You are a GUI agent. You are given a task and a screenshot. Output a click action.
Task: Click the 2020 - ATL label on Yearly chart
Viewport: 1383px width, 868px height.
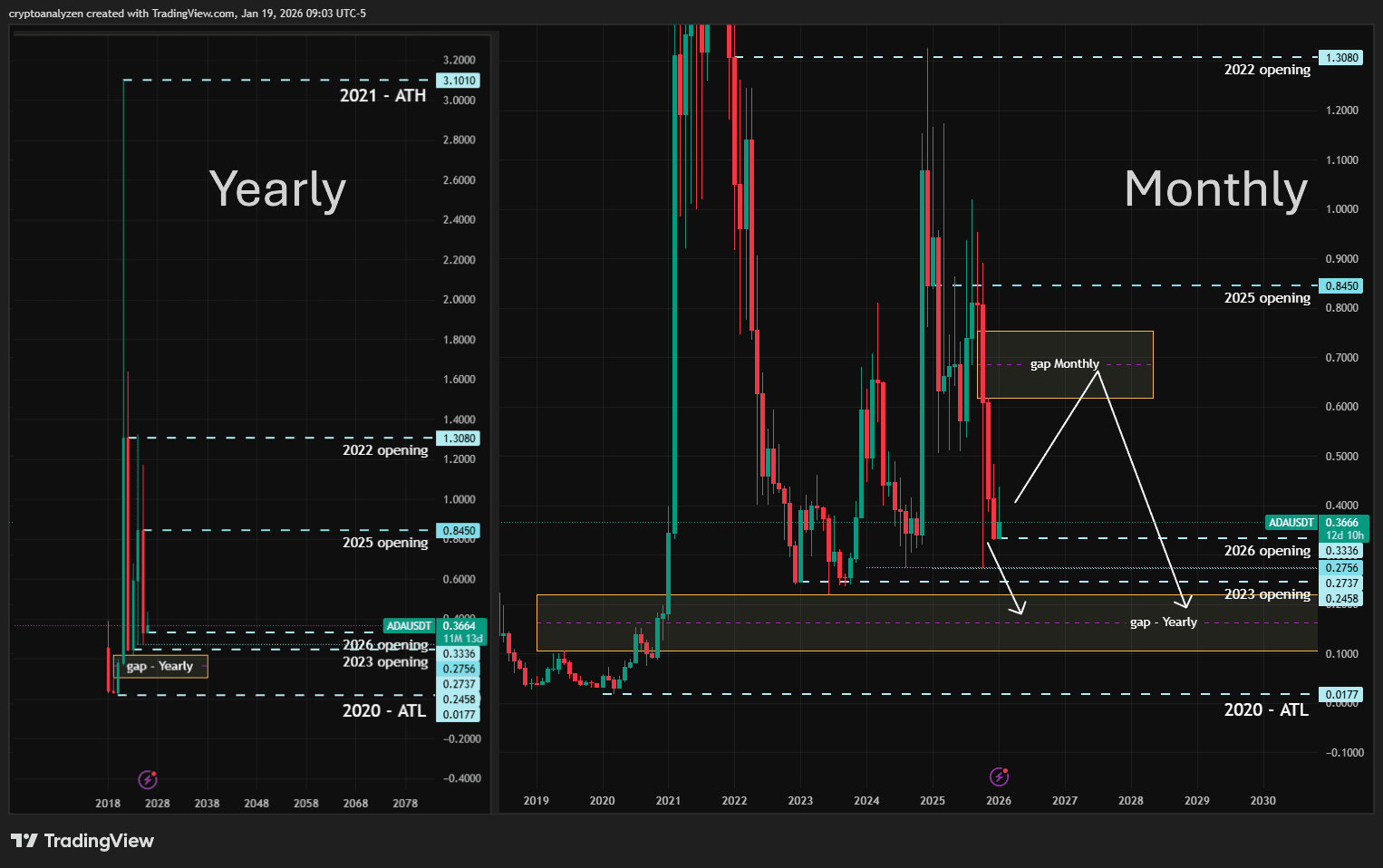point(384,710)
